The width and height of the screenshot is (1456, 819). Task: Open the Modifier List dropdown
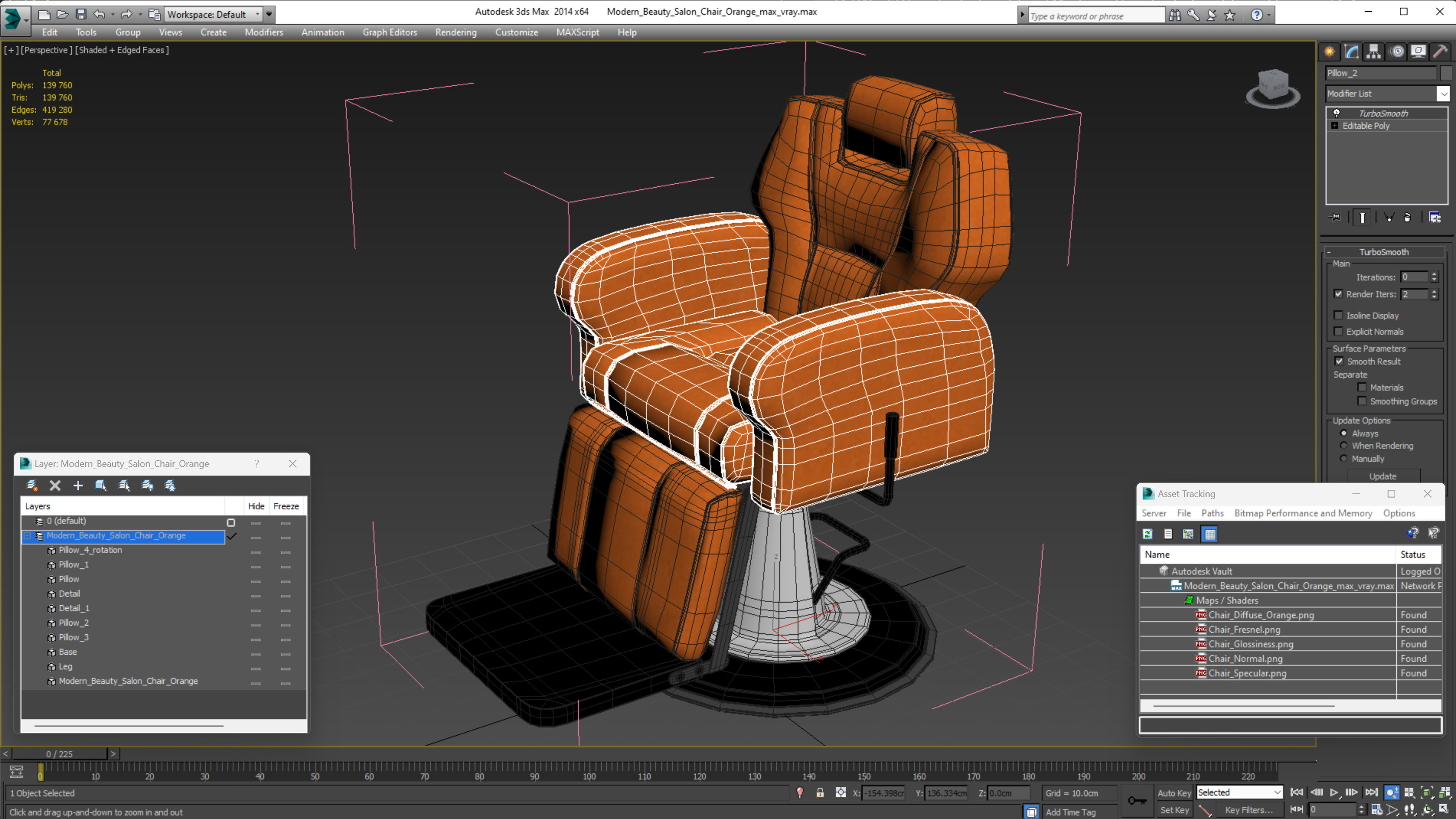click(1443, 94)
